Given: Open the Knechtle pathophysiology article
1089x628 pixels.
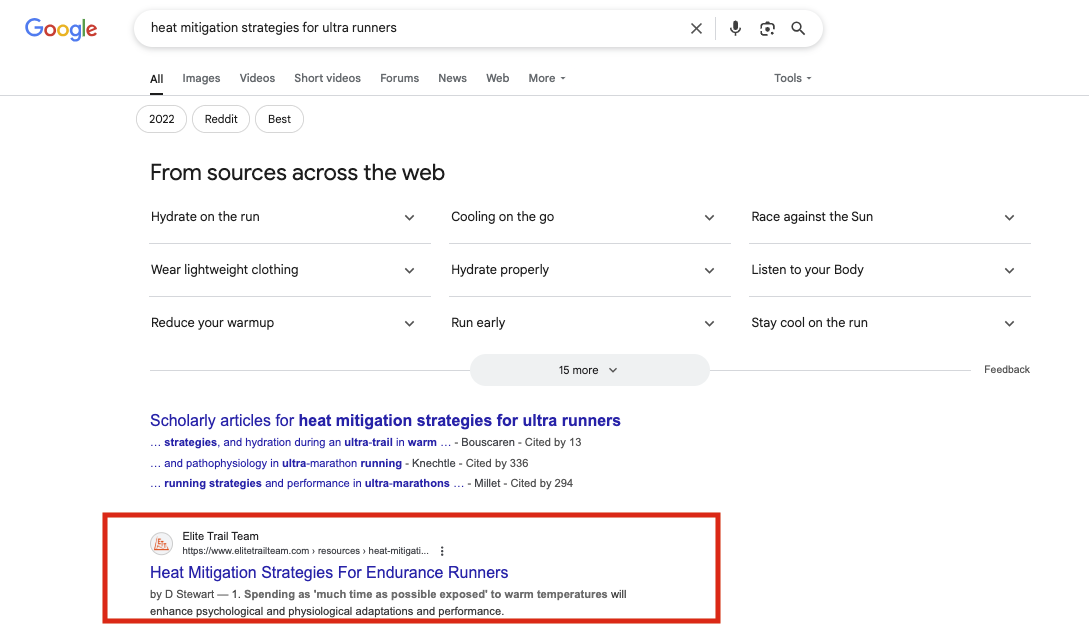Looking at the screenshot, I should 276,463.
